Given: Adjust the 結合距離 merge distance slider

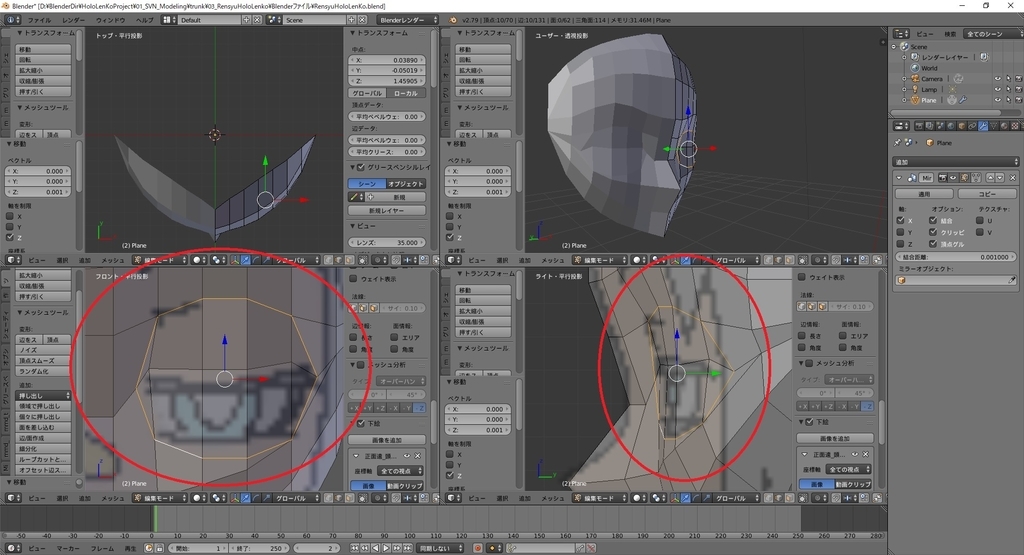Looking at the screenshot, I should [955, 257].
